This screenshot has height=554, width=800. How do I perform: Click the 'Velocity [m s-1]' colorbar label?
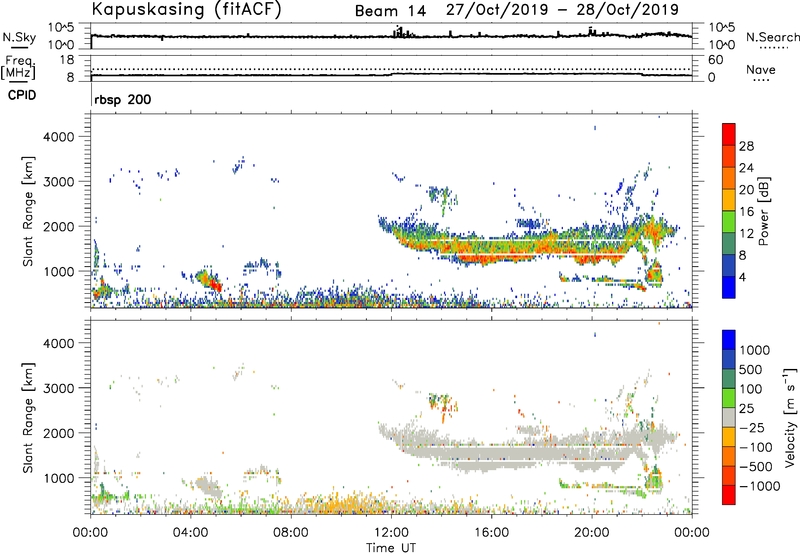coord(790,417)
